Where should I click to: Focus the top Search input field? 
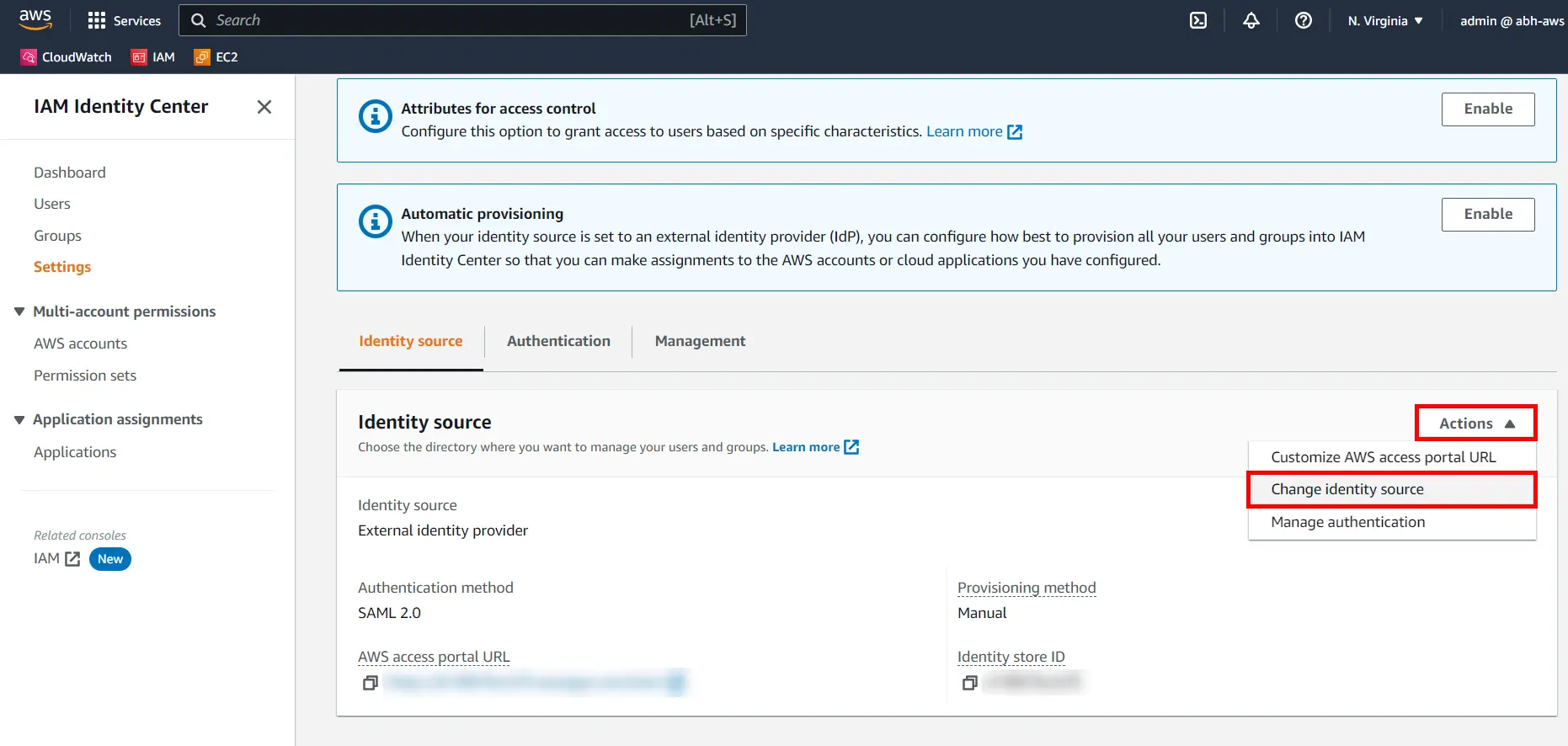click(462, 20)
